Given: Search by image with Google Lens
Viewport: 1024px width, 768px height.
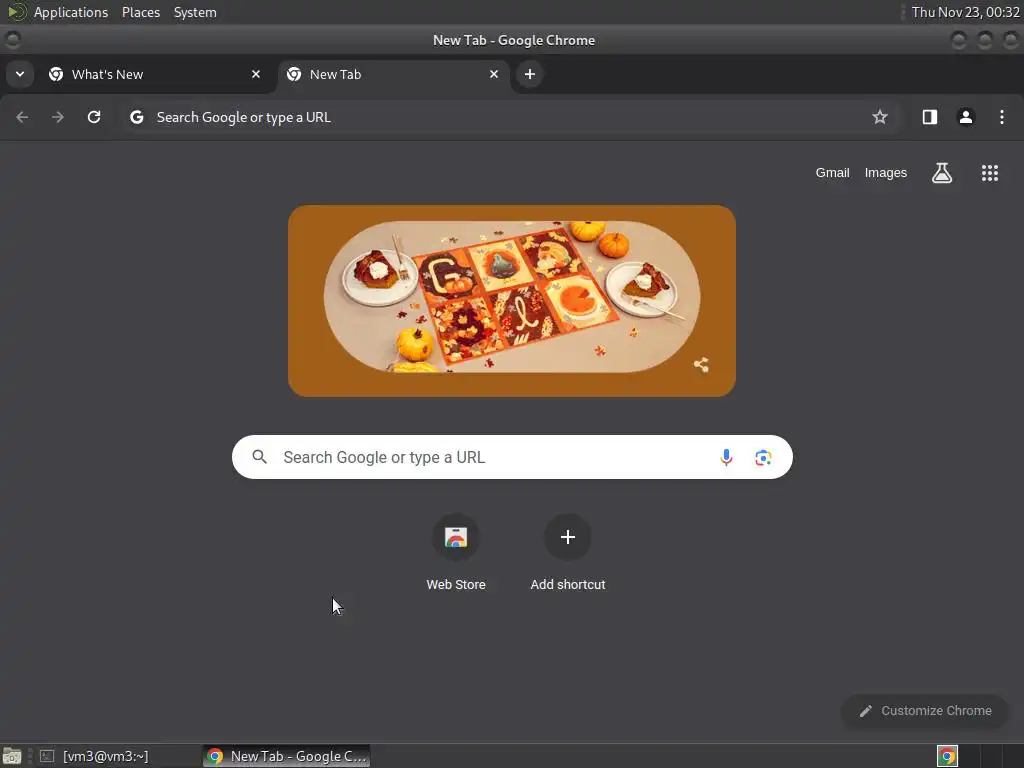Looking at the screenshot, I should (x=763, y=457).
